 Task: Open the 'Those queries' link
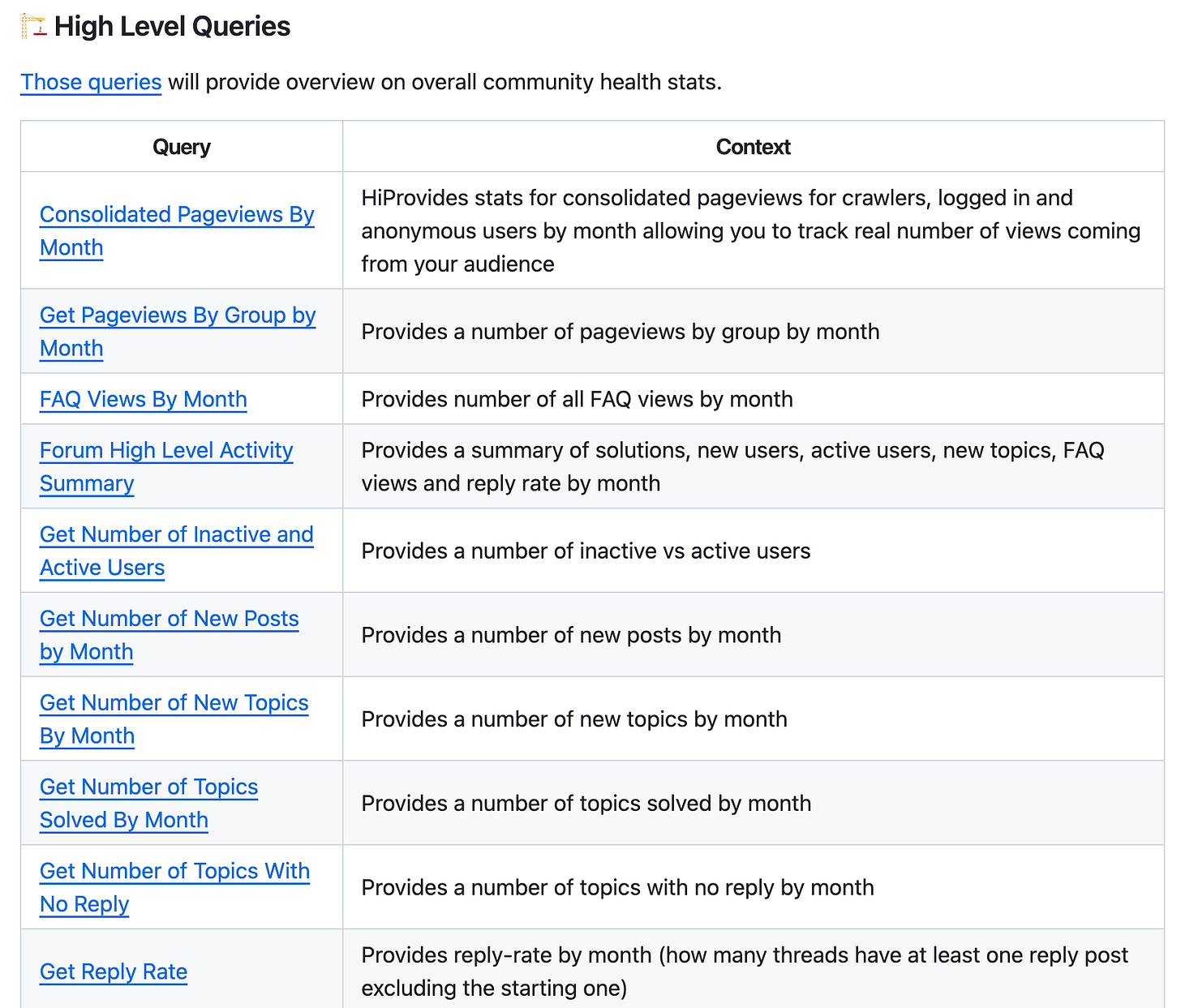[91, 82]
